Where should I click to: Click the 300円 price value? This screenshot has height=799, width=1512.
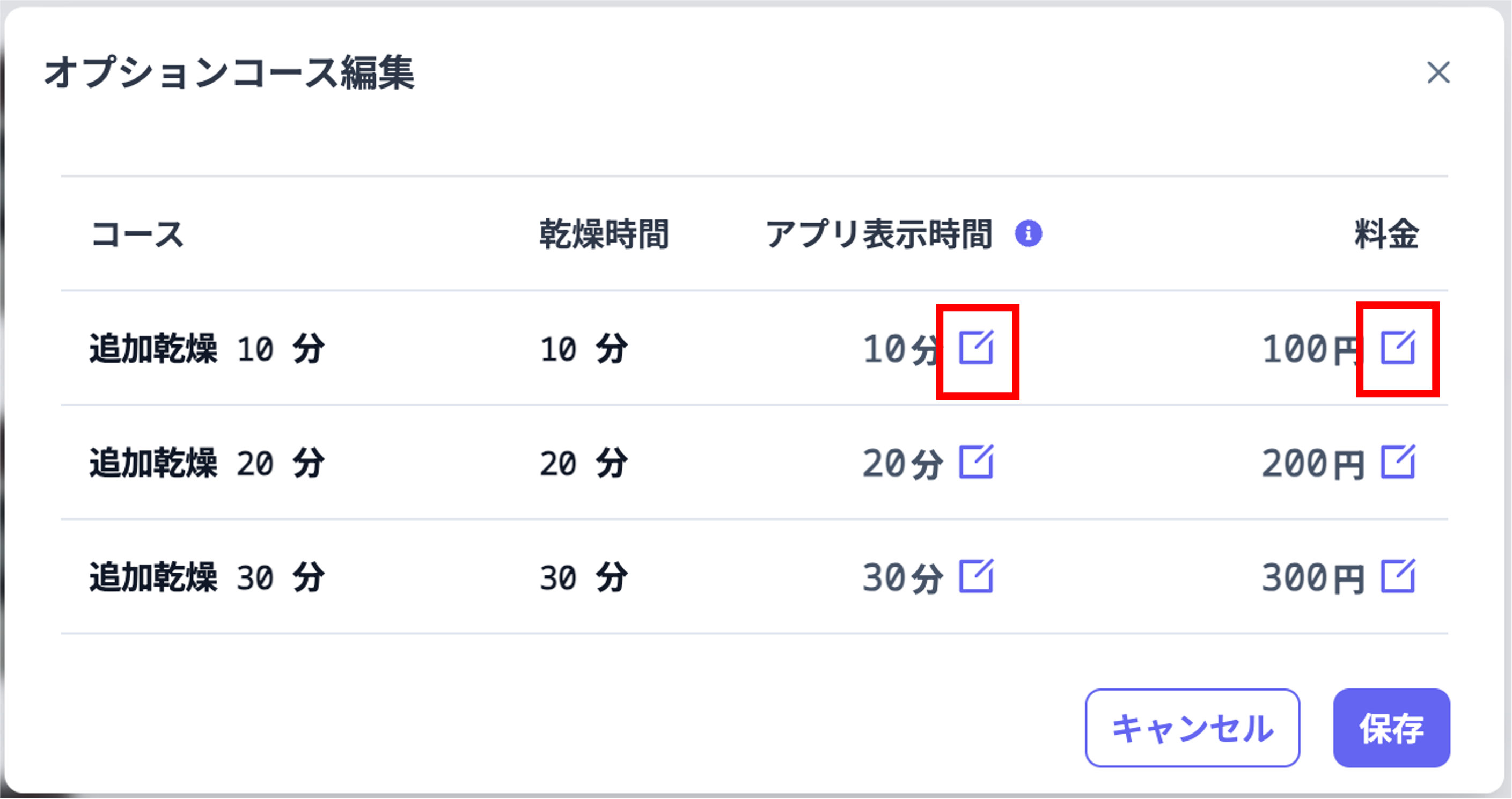tap(1312, 578)
